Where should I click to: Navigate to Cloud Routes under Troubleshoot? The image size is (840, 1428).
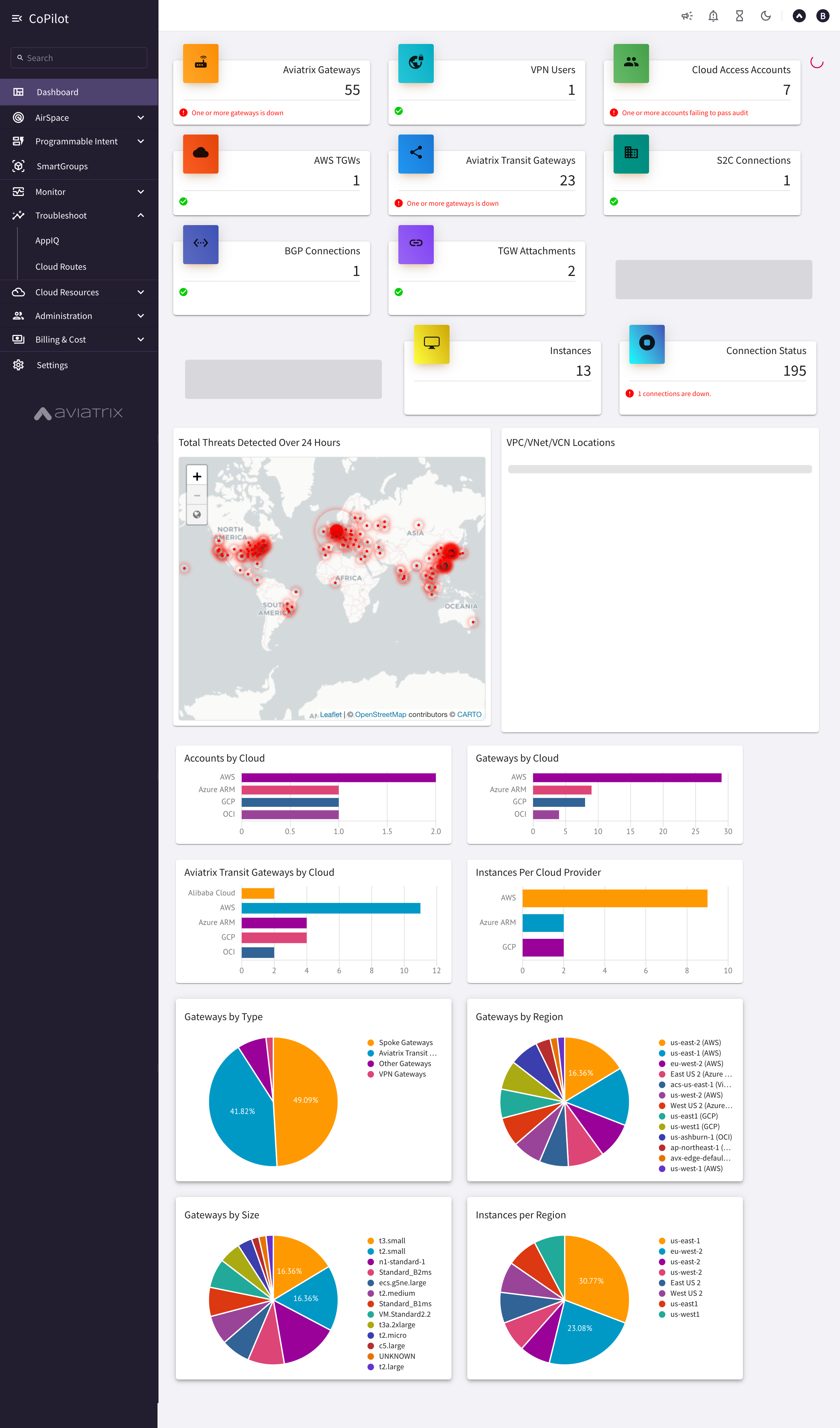[x=61, y=266]
